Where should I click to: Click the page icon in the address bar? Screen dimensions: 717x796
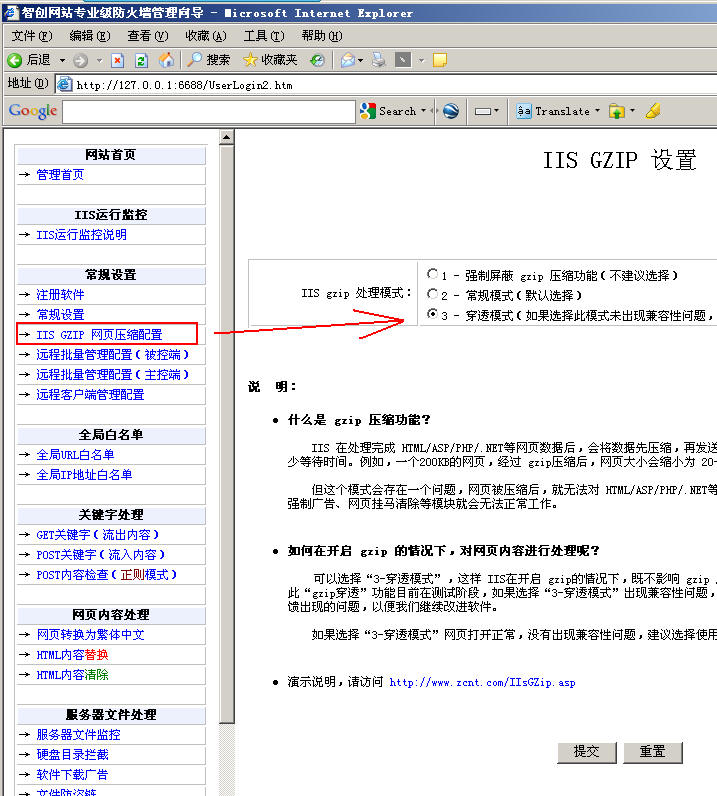coord(64,84)
